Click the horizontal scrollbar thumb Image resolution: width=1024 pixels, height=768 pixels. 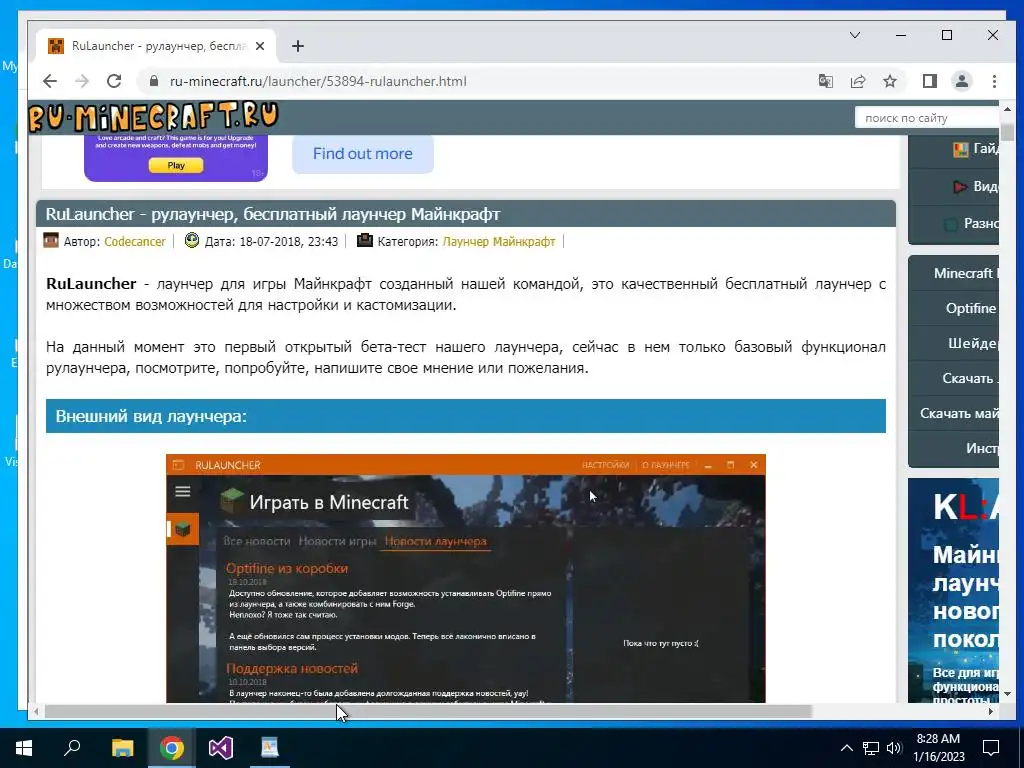427,711
